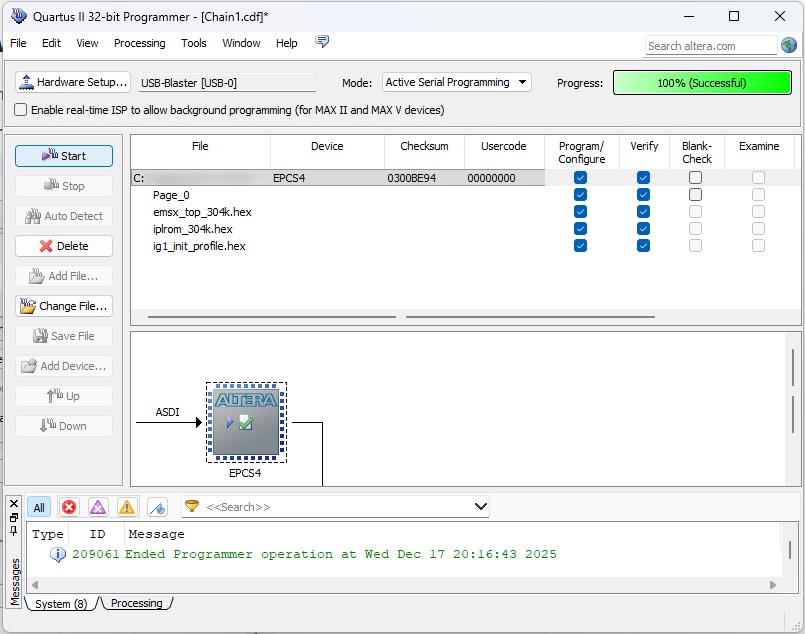Viewport: 805px width, 634px height.
Task: Switch to the Processing messages tab
Action: [x=137, y=603]
